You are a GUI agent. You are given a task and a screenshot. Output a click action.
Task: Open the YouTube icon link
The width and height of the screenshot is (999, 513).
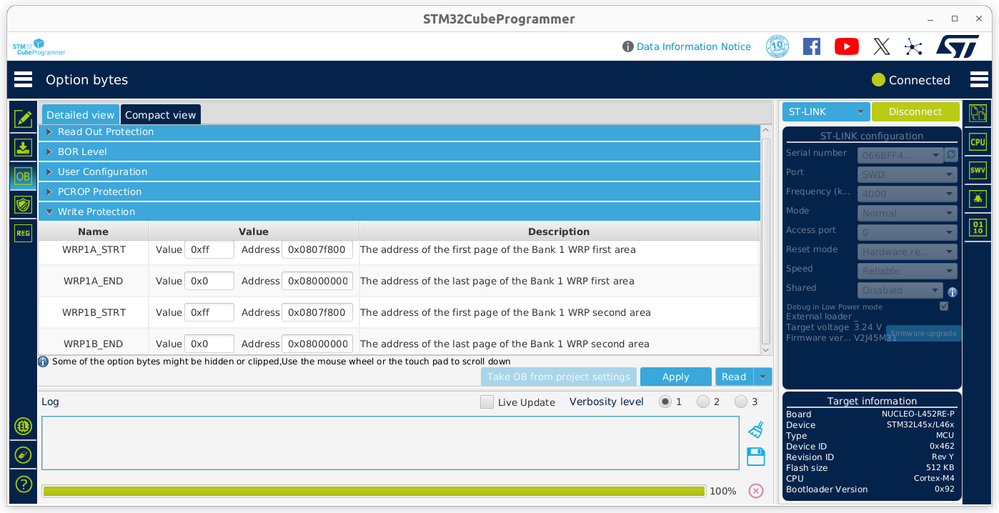point(846,47)
